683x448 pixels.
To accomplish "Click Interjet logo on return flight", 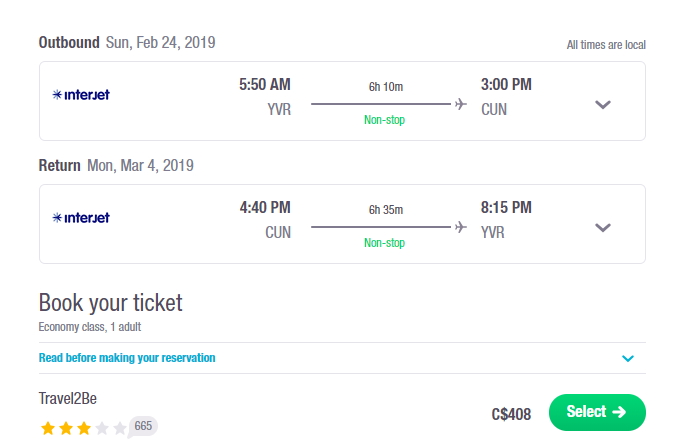I will pyautogui.click(x=81, y=217).
